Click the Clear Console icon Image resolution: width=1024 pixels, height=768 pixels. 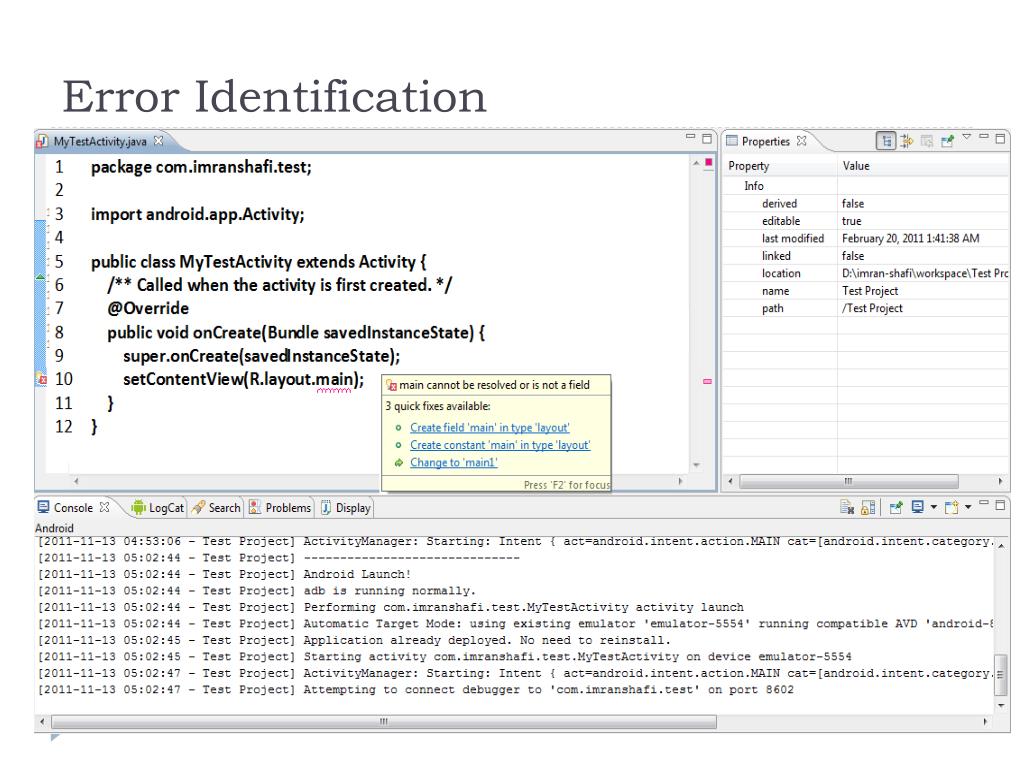click(847, 507)
